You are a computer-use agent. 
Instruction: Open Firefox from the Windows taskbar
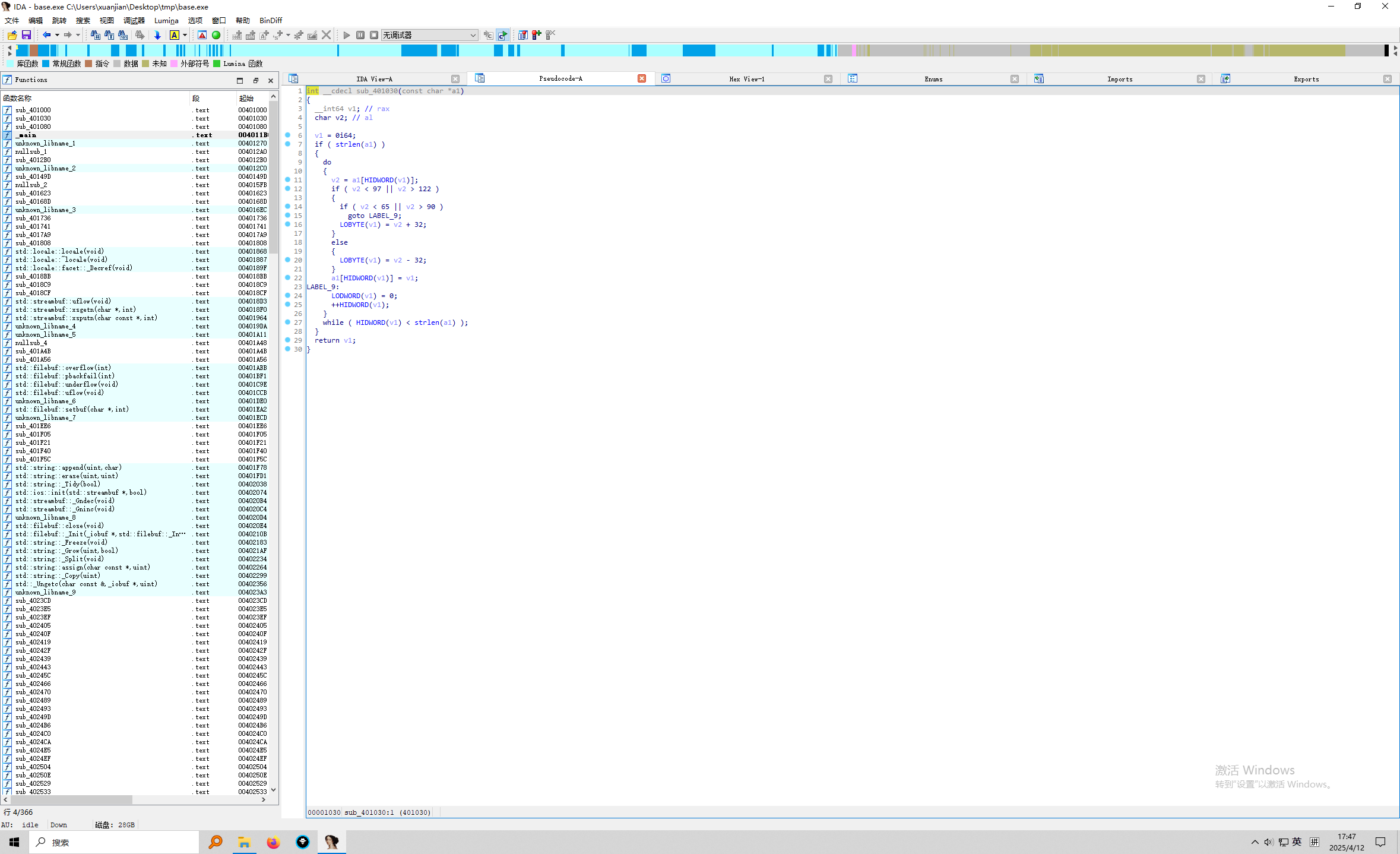click(273, 842)
